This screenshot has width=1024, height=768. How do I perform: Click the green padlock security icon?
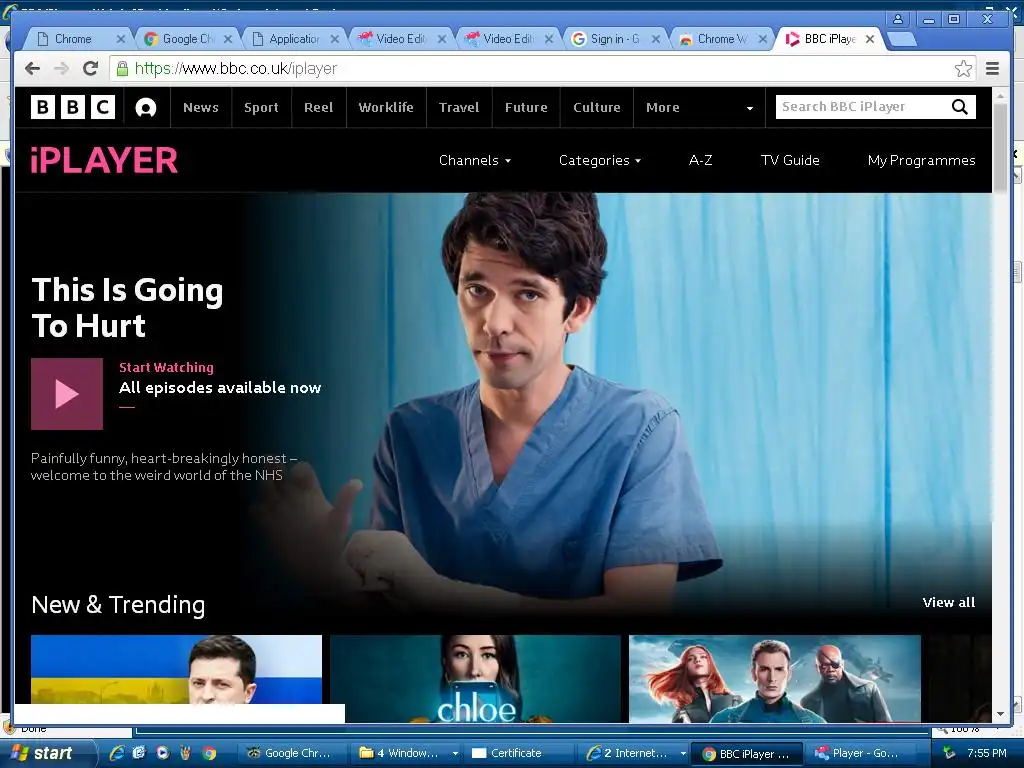click(x=122, y=69)
